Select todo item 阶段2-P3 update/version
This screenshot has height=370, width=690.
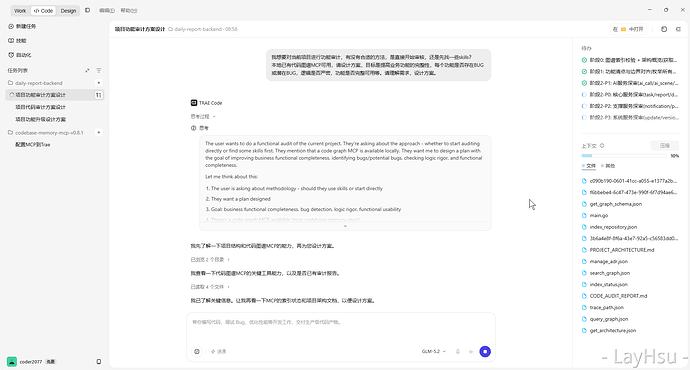point(629,117)
